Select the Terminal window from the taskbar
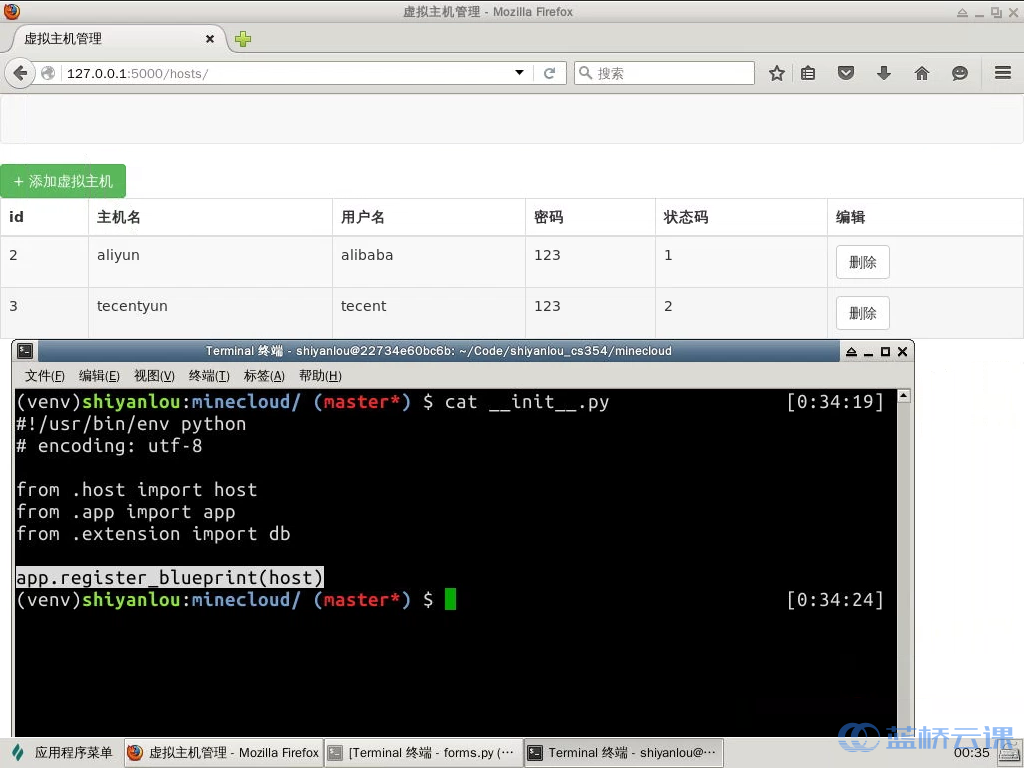This screenshot has height=768, width=1024. point(622,752)
